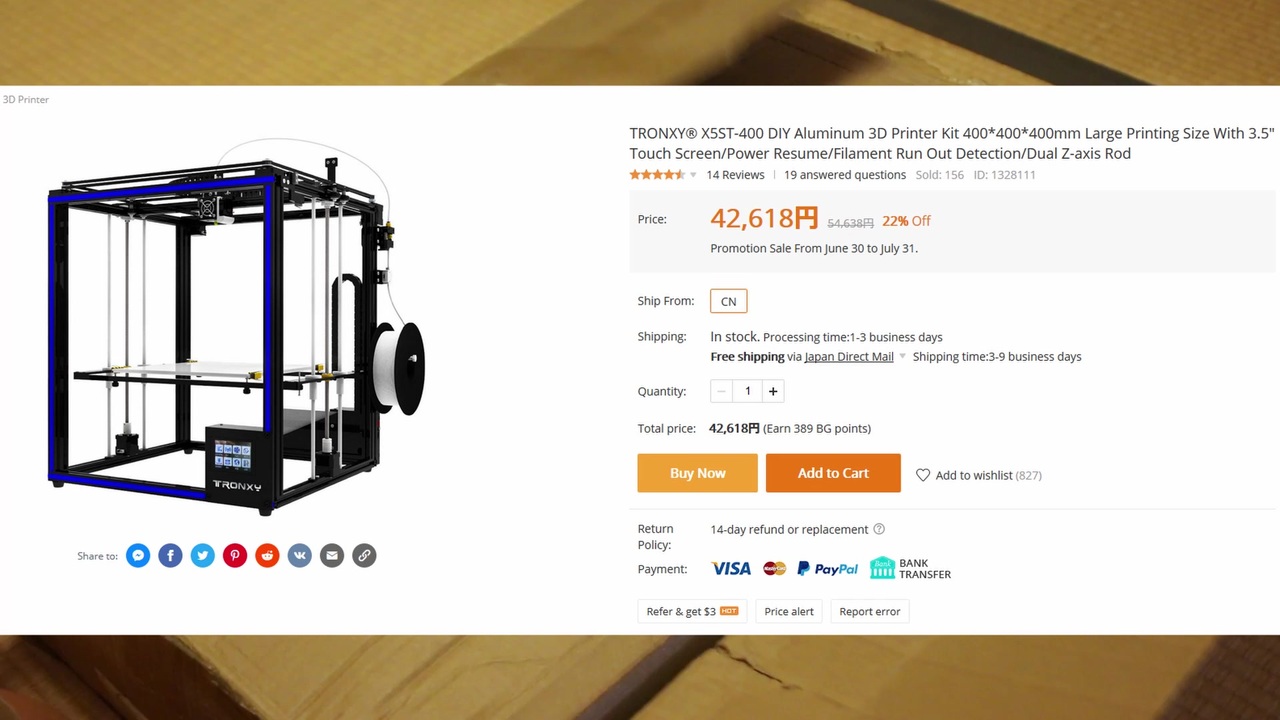Expand the star rating dropdown arrow

(693, 175)
